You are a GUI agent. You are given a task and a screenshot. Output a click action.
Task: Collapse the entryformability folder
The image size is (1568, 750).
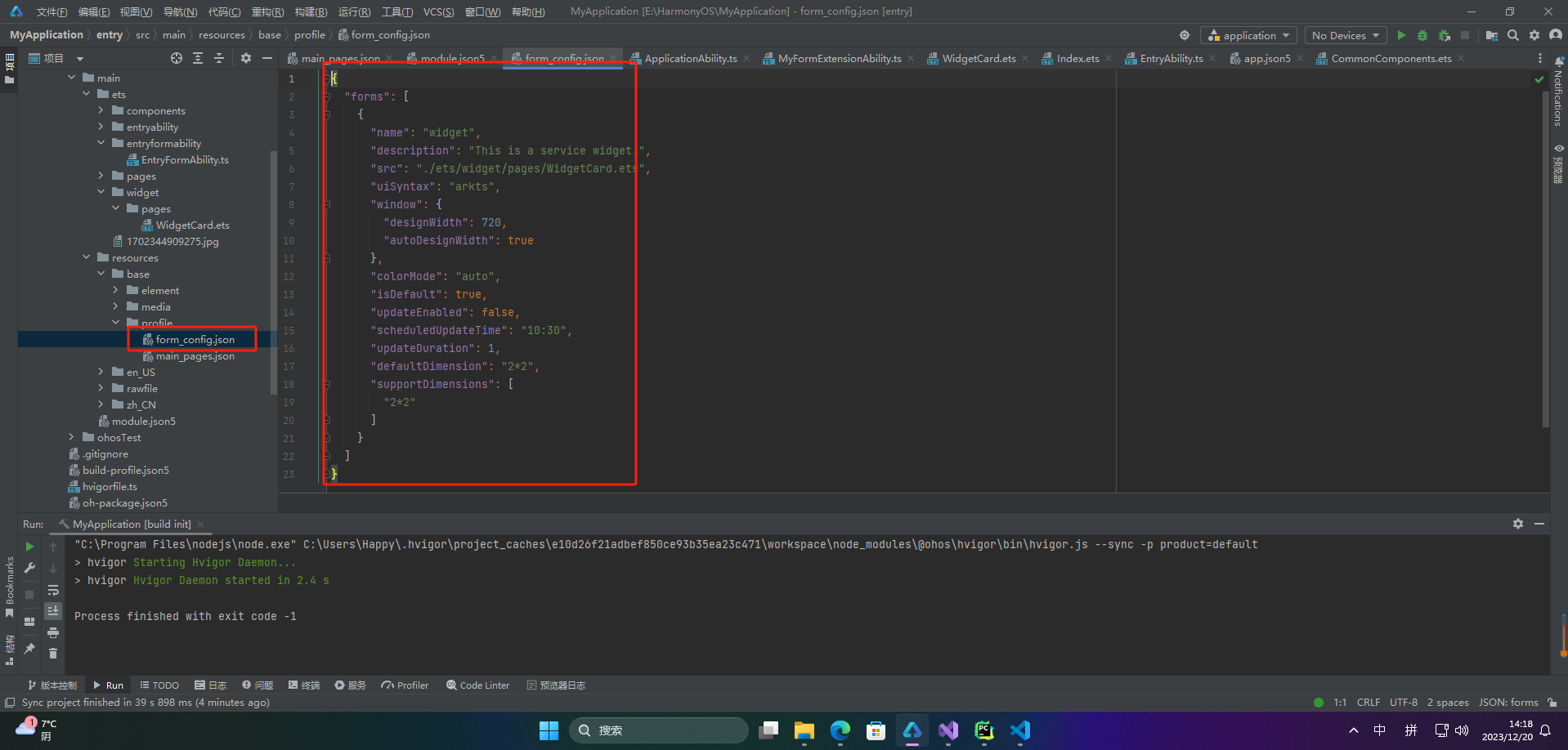coord(101,143)
